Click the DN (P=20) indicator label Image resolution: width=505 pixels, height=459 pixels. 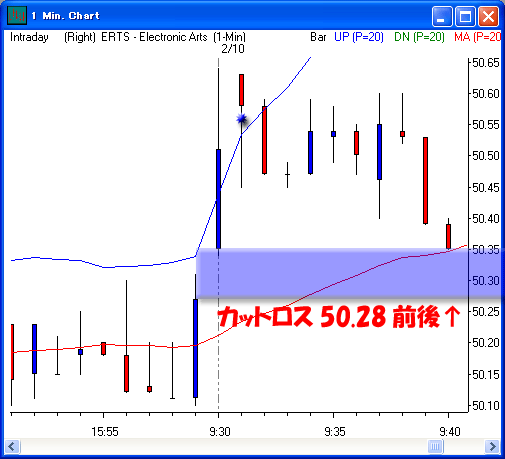click(419, 37)
